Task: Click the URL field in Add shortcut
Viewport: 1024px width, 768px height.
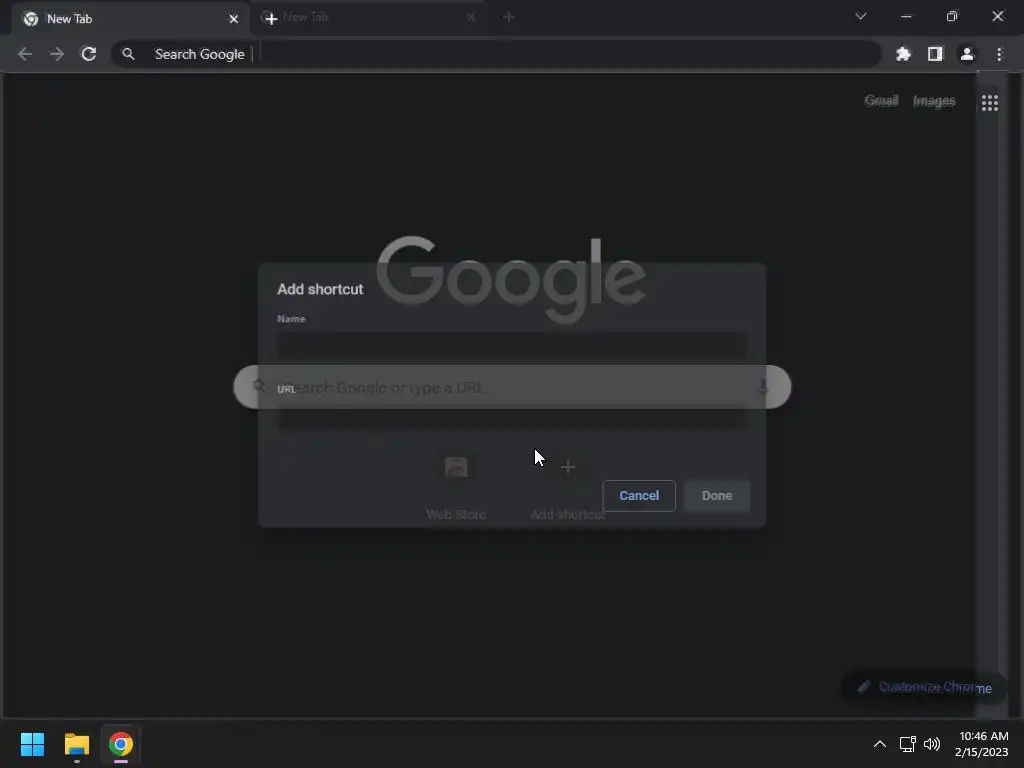Action: [511, 417]
